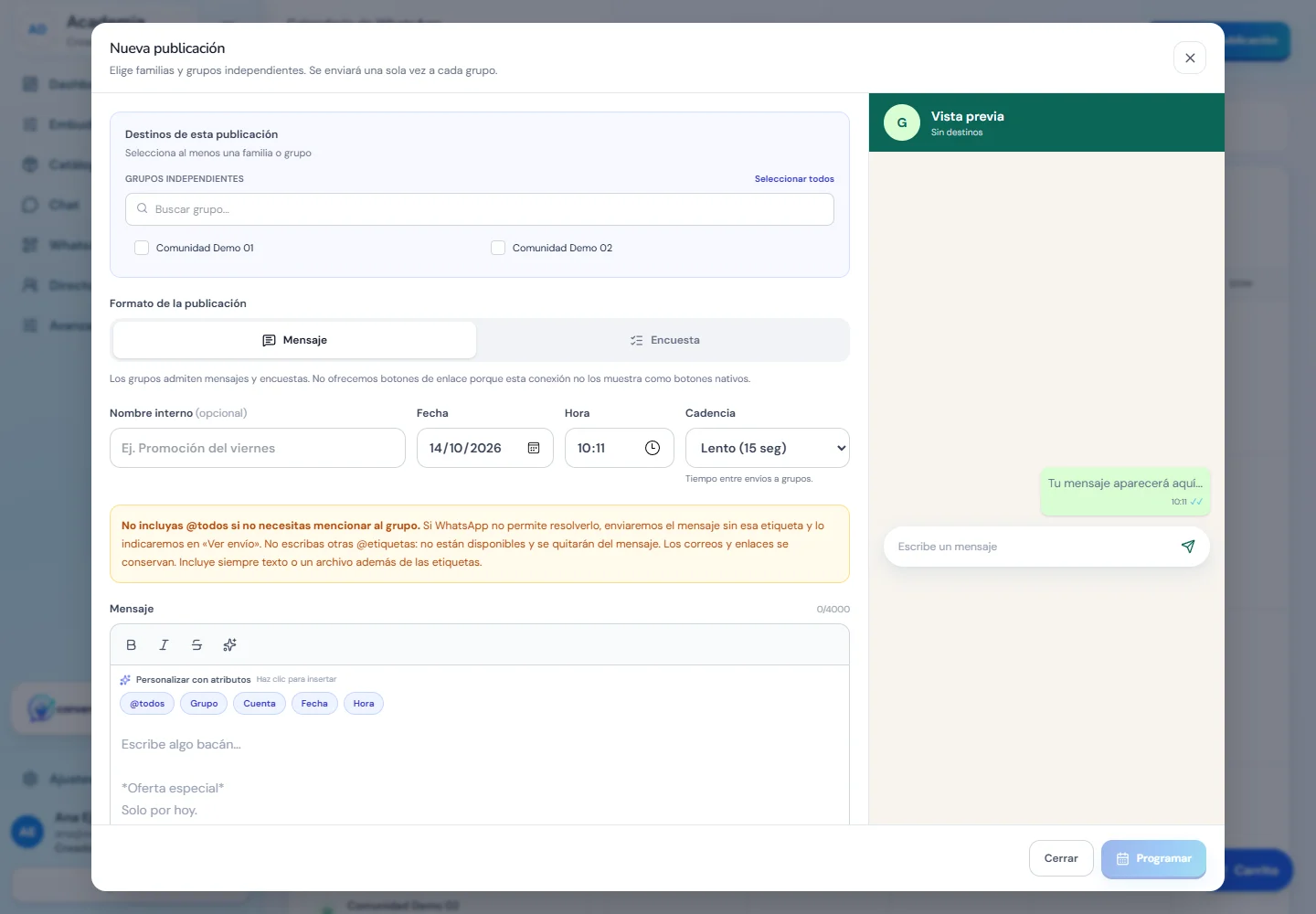This screenshot has height=914, width=1316.
Task: Check the Comunidad Demo 02 checkbox
Action: 498,248
